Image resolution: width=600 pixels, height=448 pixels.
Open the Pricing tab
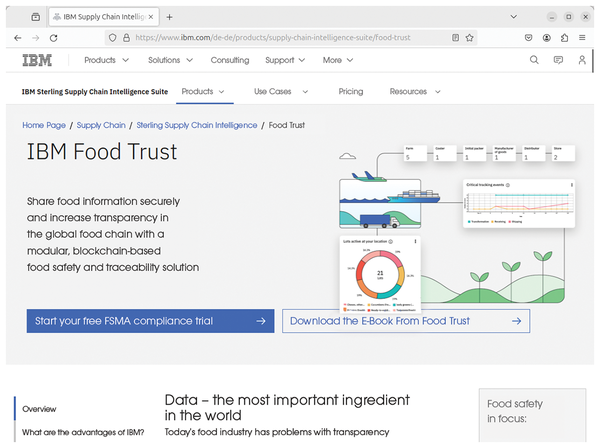[351, 91]
